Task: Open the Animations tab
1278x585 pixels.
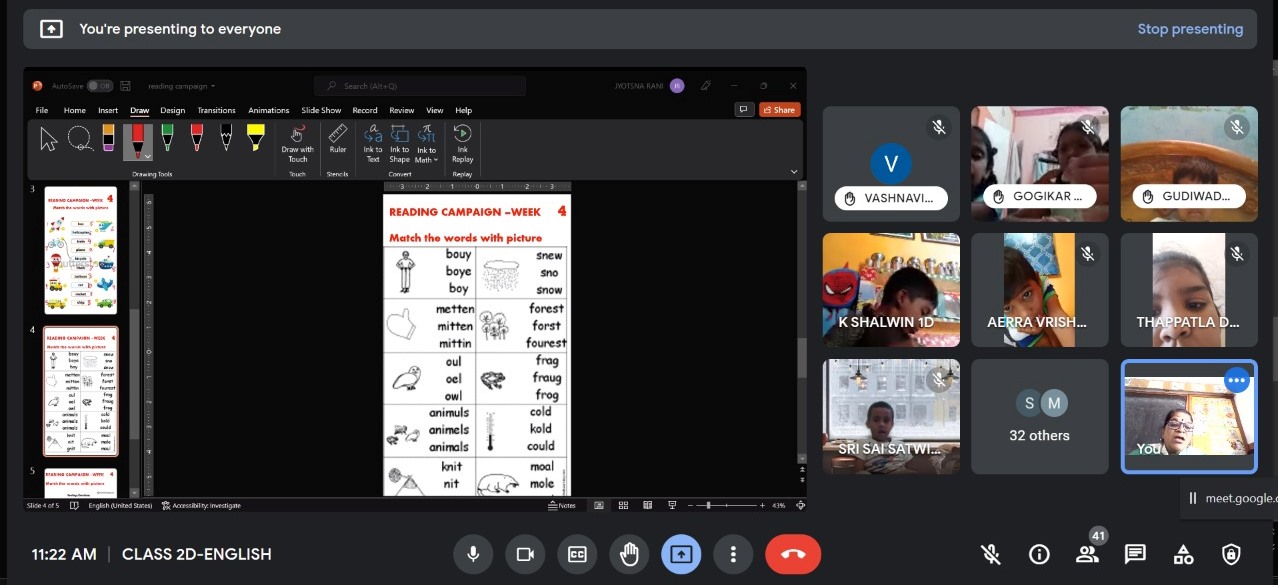Action: [269, 110]
